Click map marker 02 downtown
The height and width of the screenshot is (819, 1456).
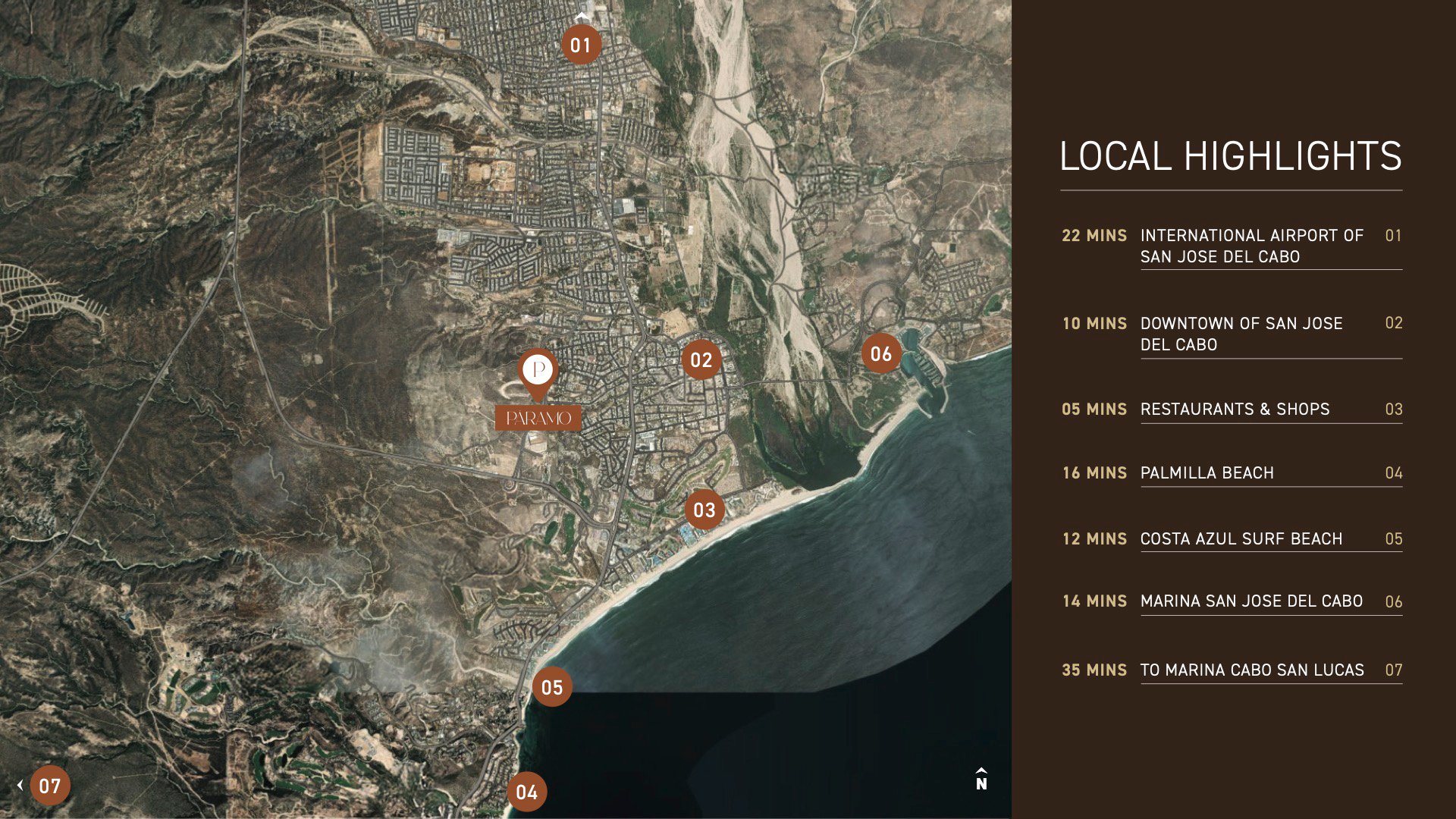tap(701, 359)
